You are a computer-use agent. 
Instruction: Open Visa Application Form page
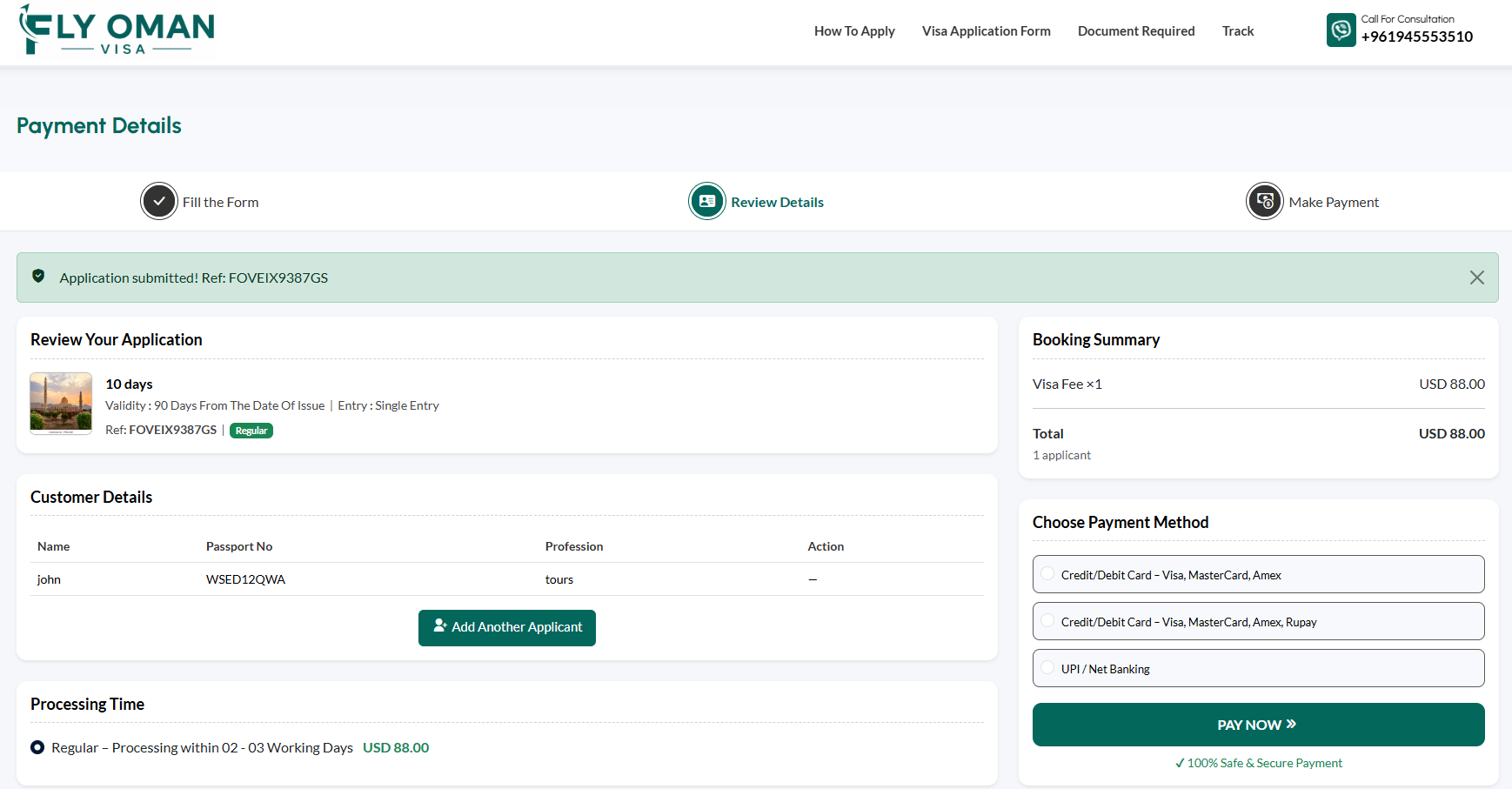pyautogui.click(x=987, y=31)
